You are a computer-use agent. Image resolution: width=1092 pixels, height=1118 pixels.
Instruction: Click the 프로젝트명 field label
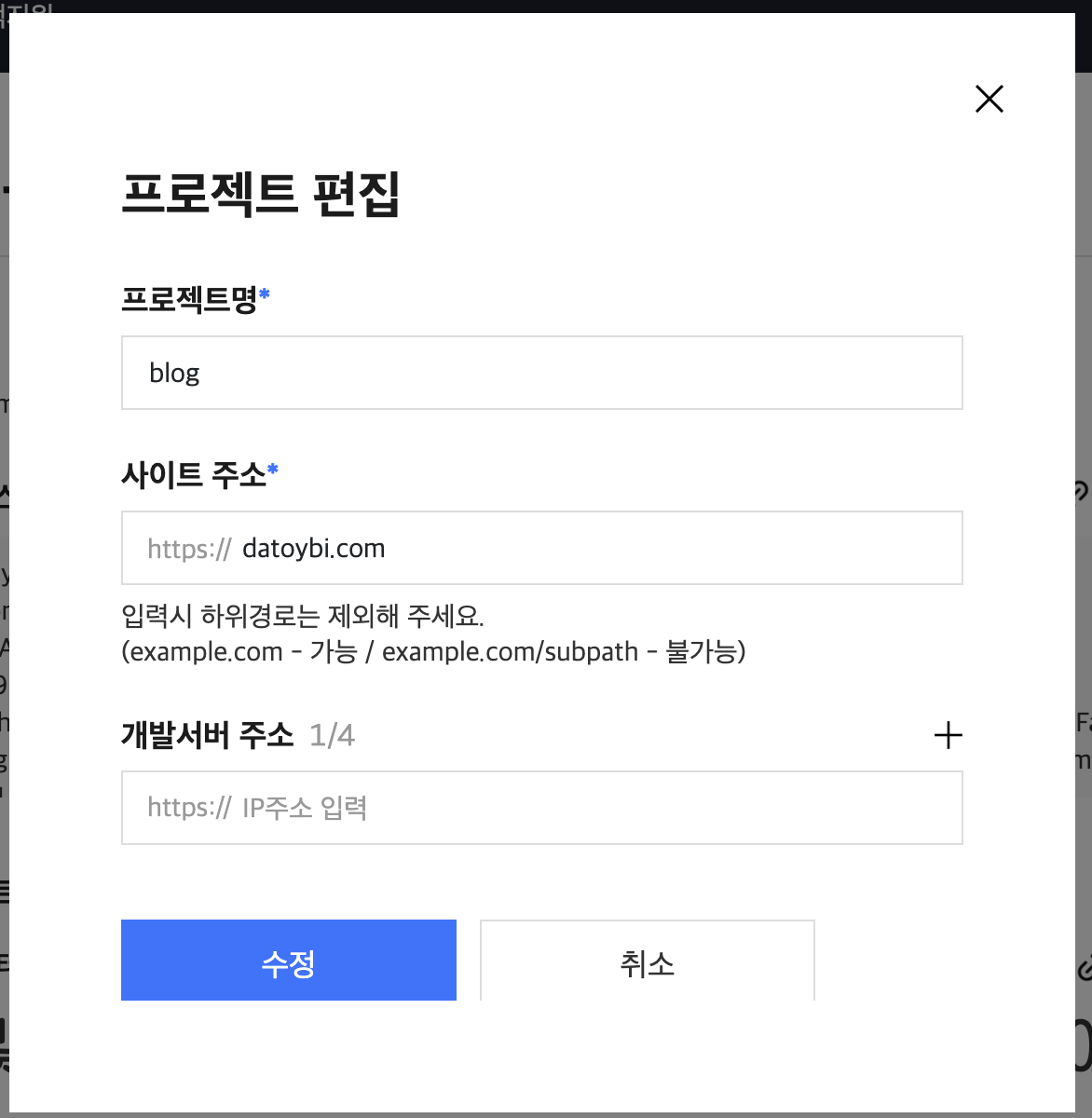coord(189,299)
